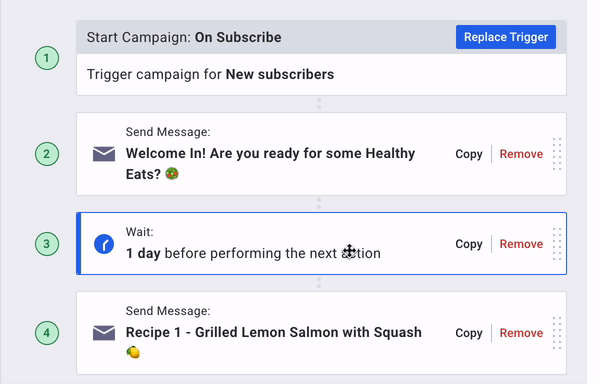This screenshot has width=600, height=384.
Task: Select the step 4 number badge
Action: click(x=47, y=333)
